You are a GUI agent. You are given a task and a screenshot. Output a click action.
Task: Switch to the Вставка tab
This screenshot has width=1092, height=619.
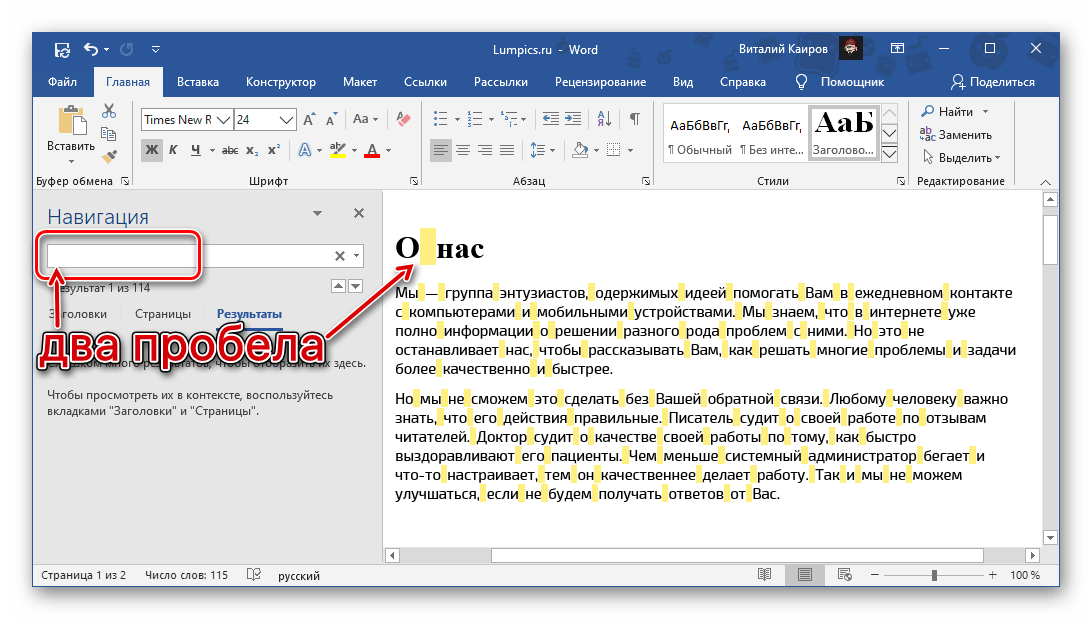(x=198, y=82)
